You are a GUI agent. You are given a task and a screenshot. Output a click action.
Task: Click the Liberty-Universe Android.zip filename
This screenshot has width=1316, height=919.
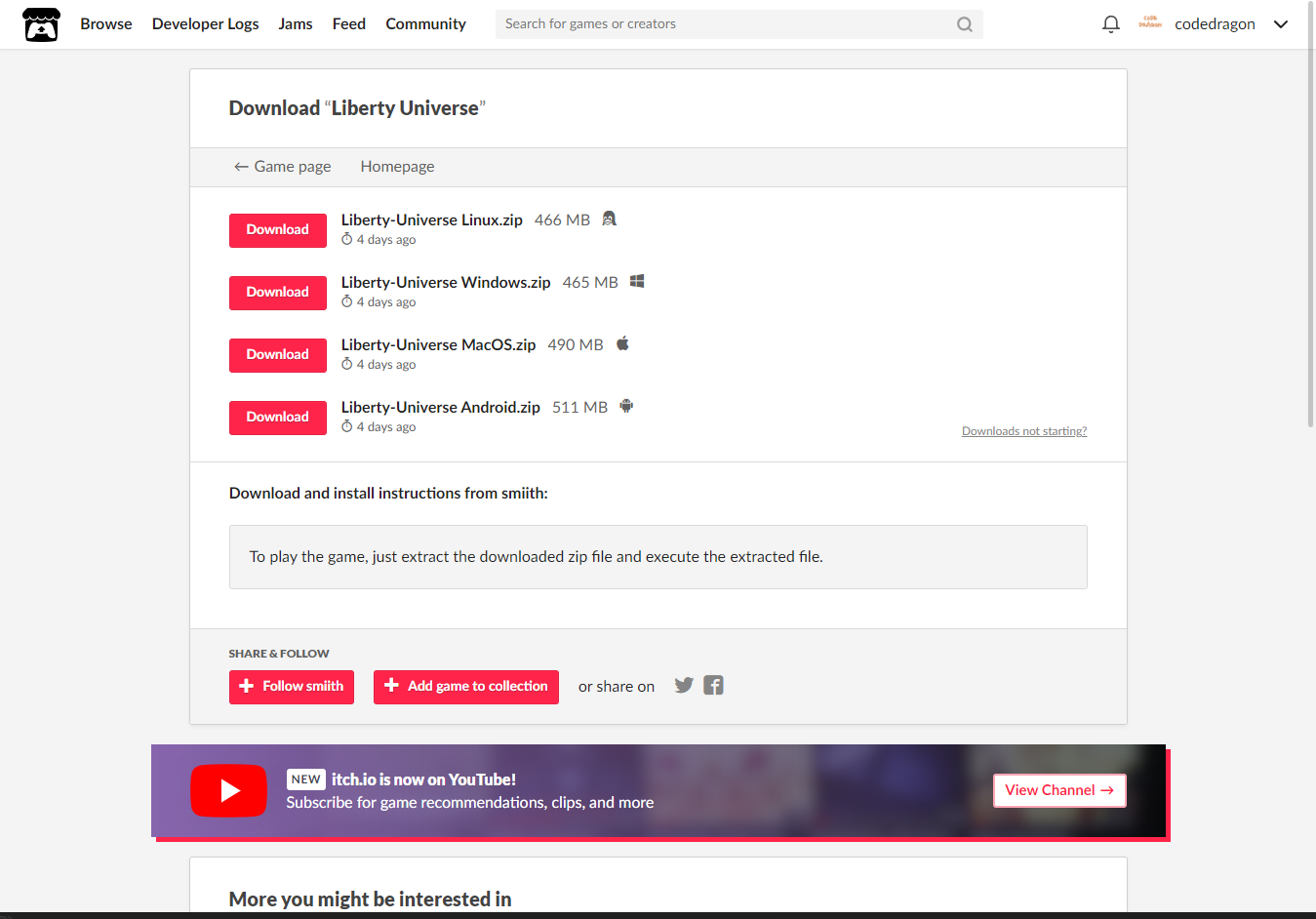pyautogui.click(x=441, y=408)
